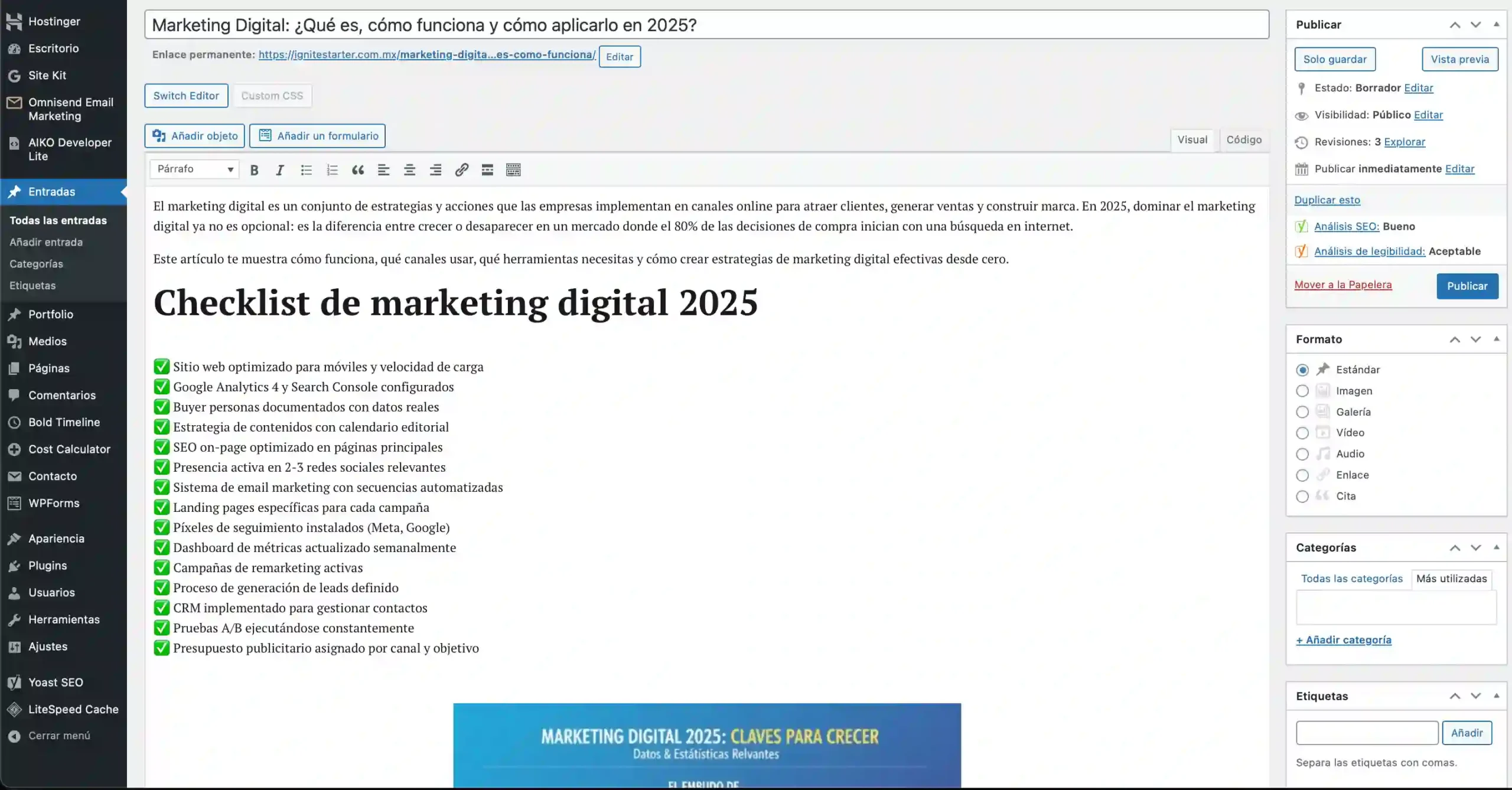The width and height of the screenshot is (1512, 790).
Task: Move the draft to trash
Action: click(x=1342, y=284)
